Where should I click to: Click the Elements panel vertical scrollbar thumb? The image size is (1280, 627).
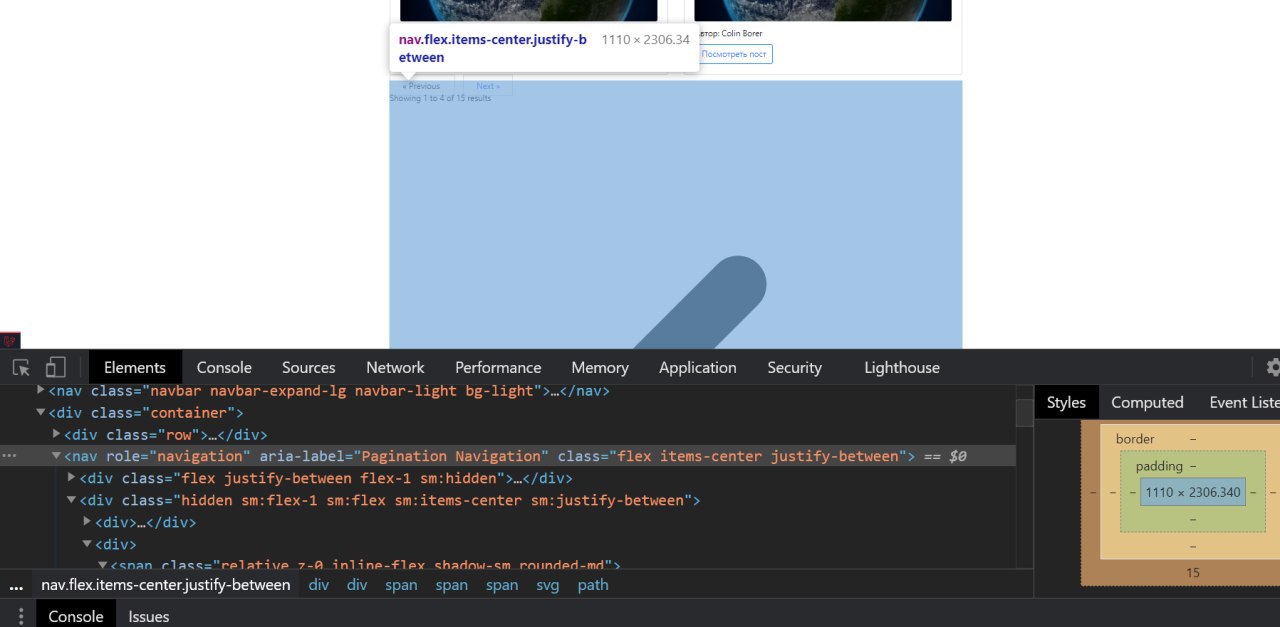(1024, 412)
